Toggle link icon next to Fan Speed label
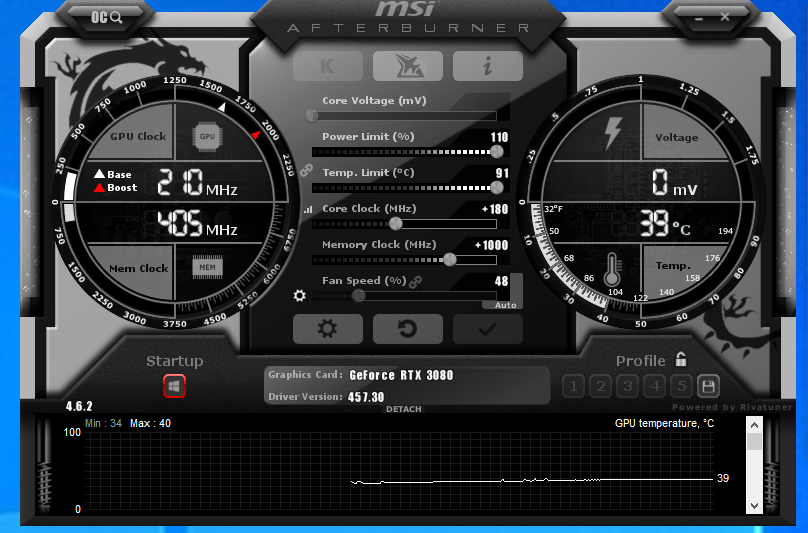The image size is (808, 533). point(415,281)
